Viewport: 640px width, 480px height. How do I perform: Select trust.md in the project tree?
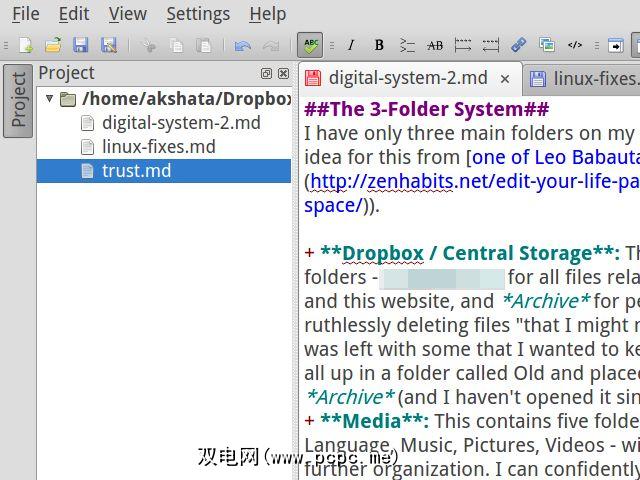tap(164, 171)
